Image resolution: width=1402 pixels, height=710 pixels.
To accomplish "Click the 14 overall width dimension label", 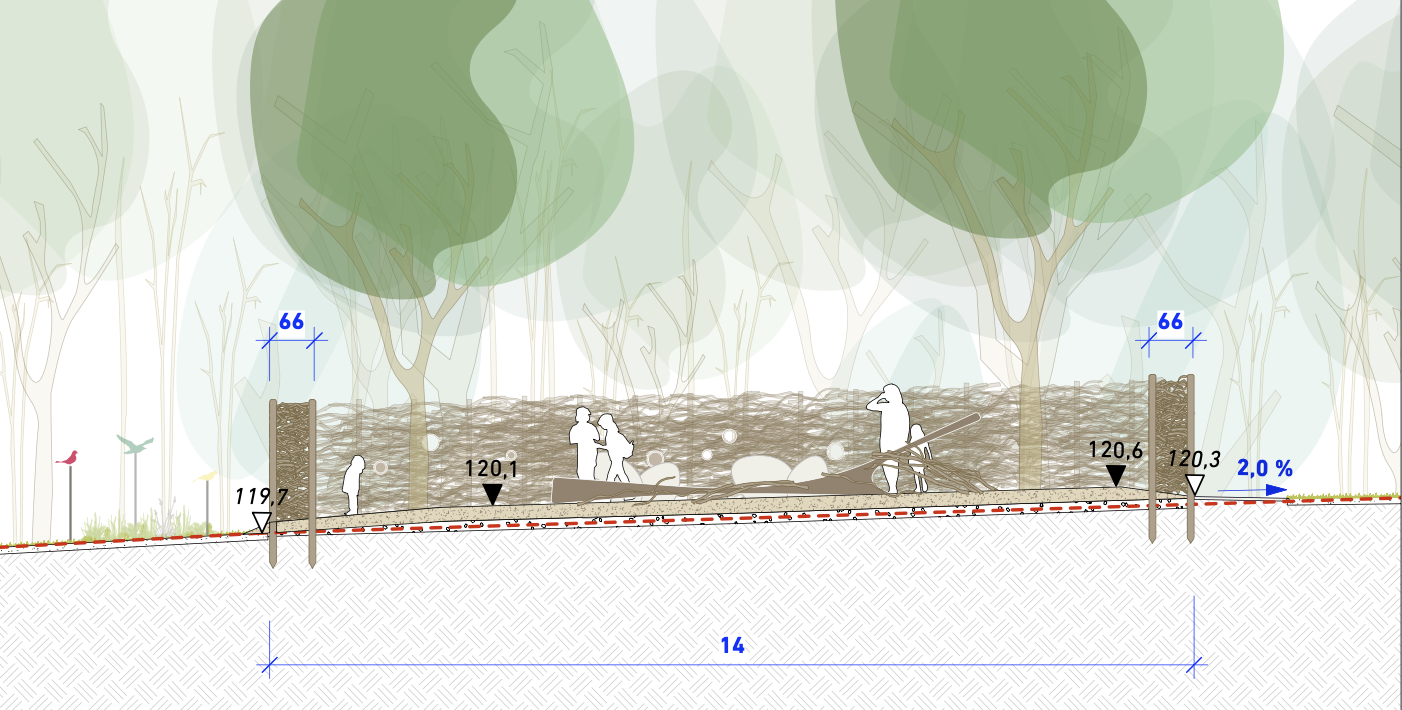I will click(733, 645).
